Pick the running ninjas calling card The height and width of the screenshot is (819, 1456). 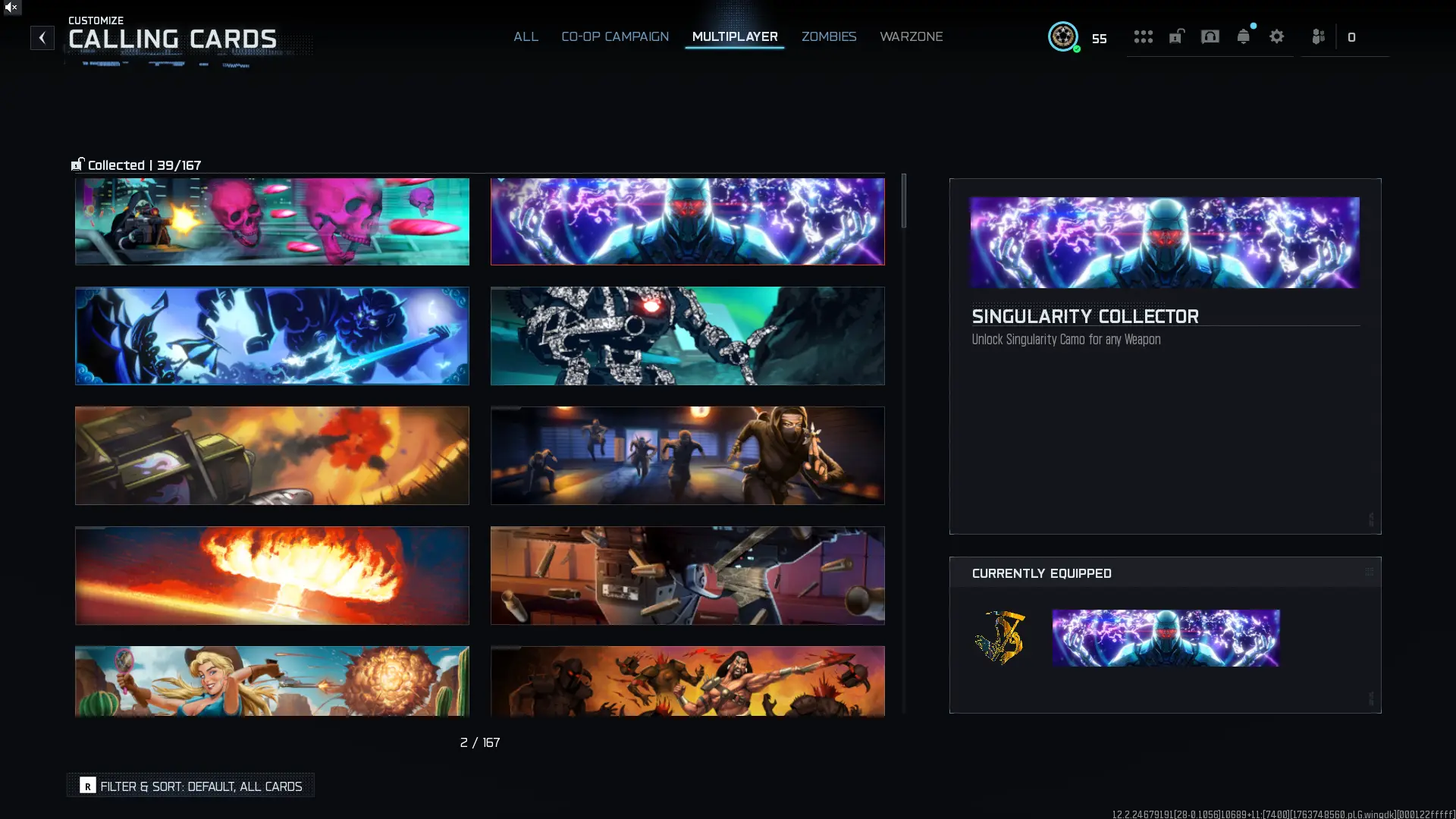(687, 456)
